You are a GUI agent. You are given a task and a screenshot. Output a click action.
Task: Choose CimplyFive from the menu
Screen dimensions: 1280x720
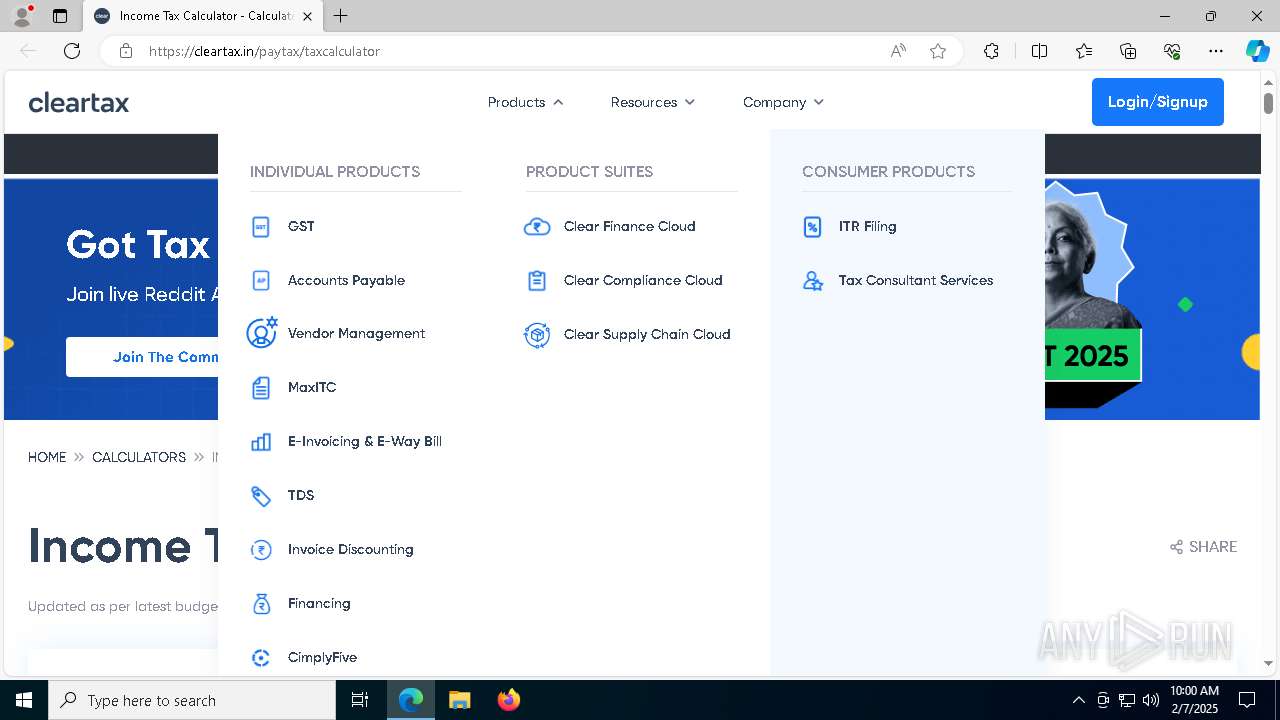tap(322, 658)
